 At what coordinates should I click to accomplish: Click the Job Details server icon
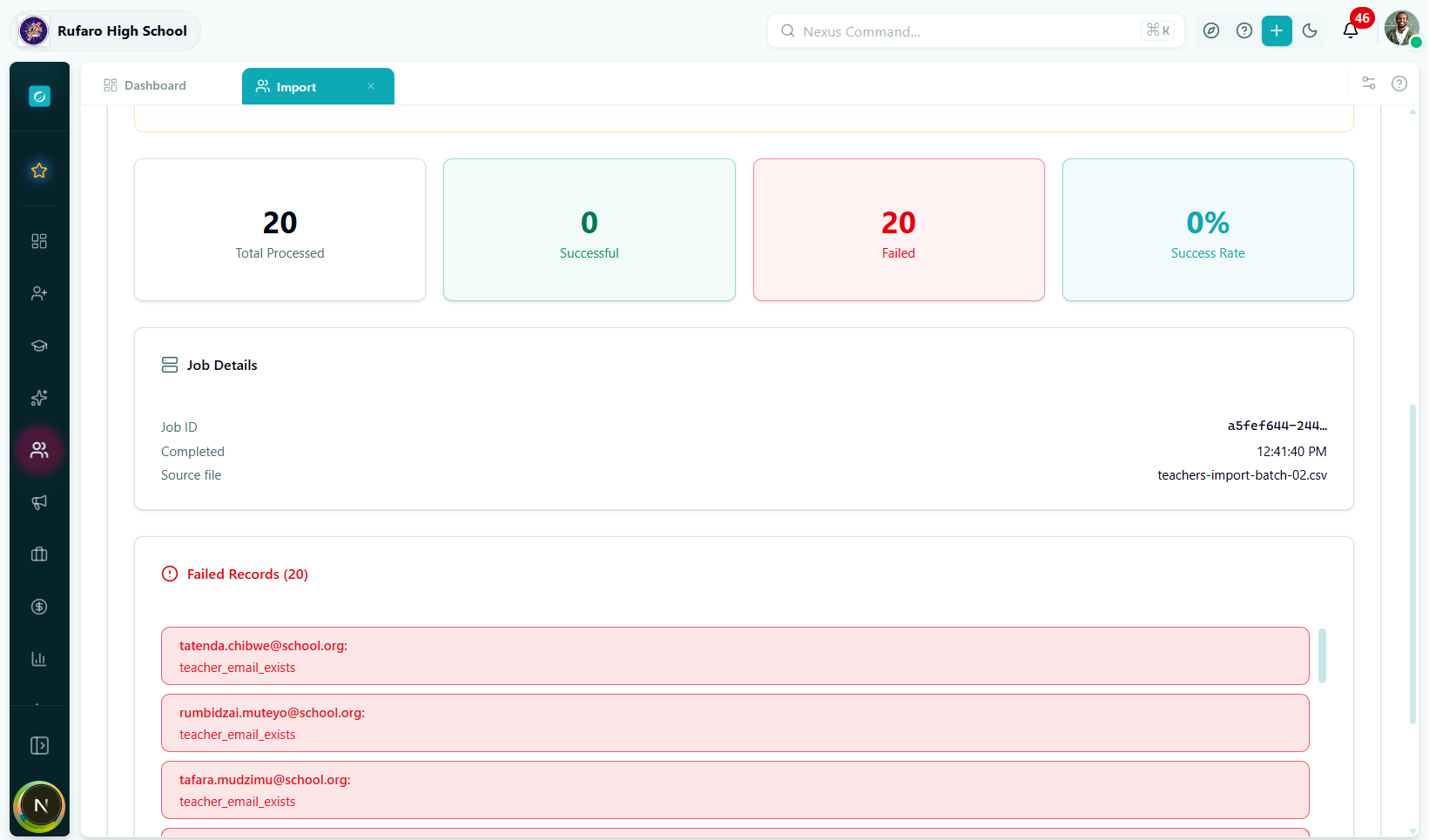point(170,365)
